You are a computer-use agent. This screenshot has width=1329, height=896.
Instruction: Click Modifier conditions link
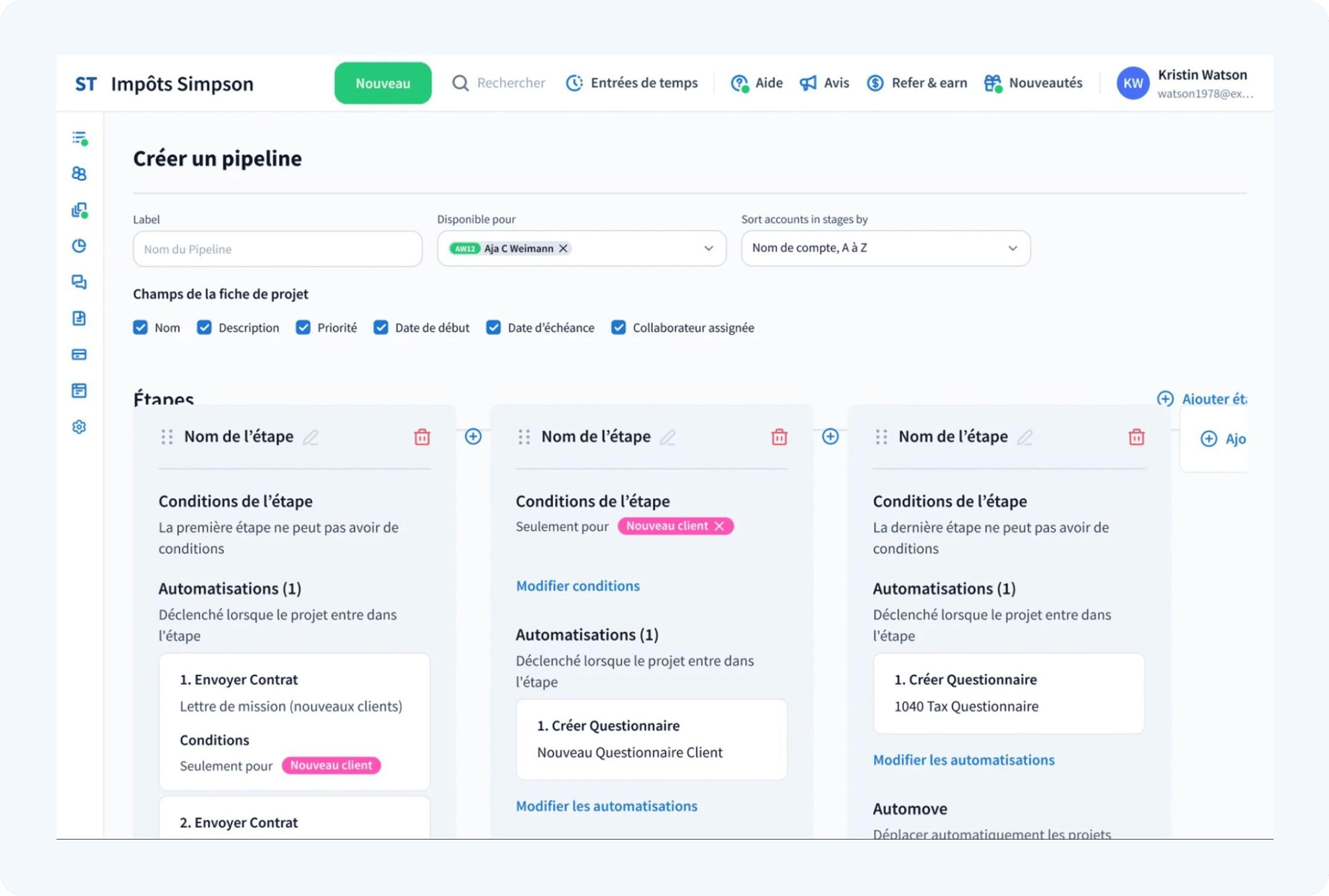[x=578, y=586]
